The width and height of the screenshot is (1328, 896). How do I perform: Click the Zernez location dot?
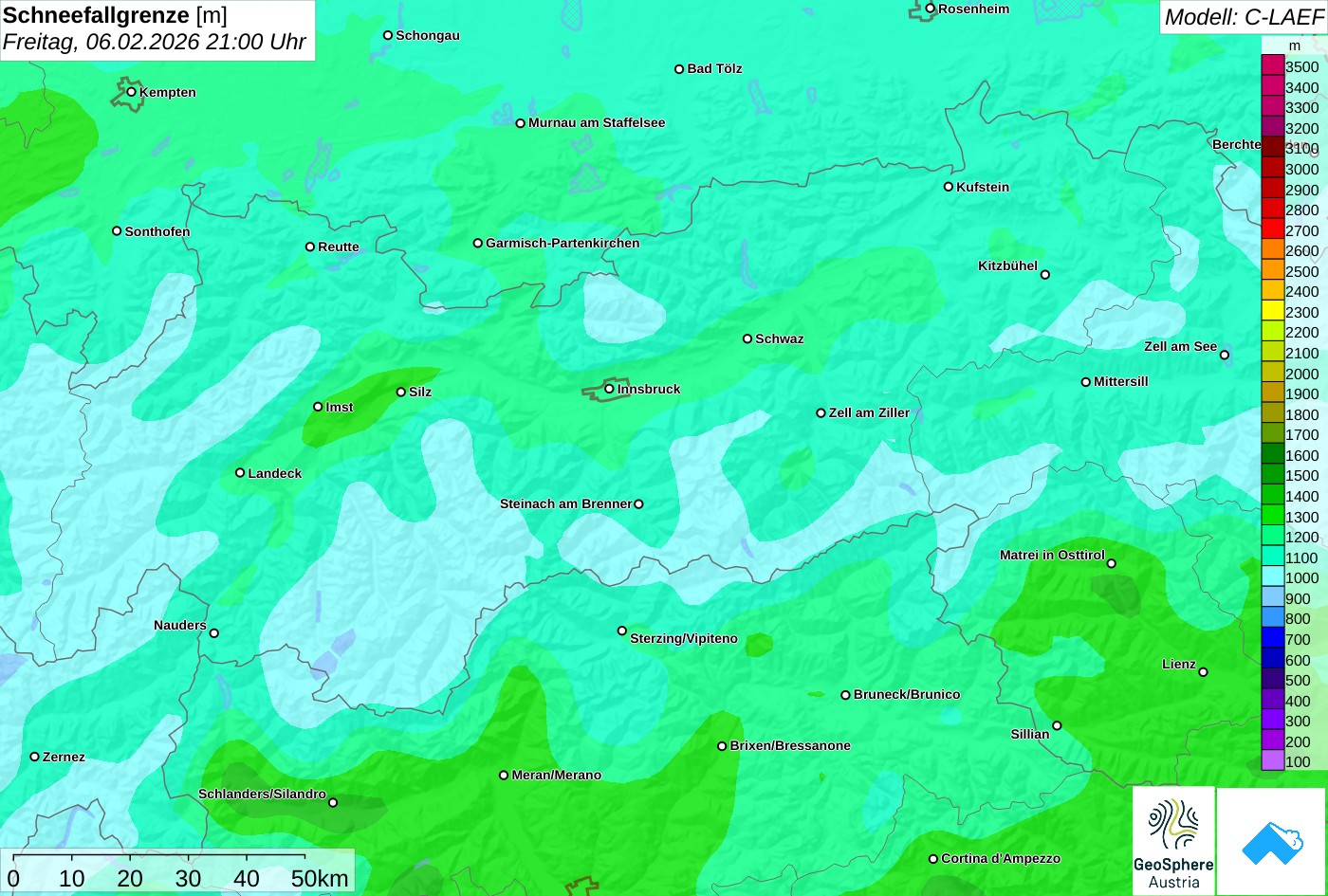(35, 757)
